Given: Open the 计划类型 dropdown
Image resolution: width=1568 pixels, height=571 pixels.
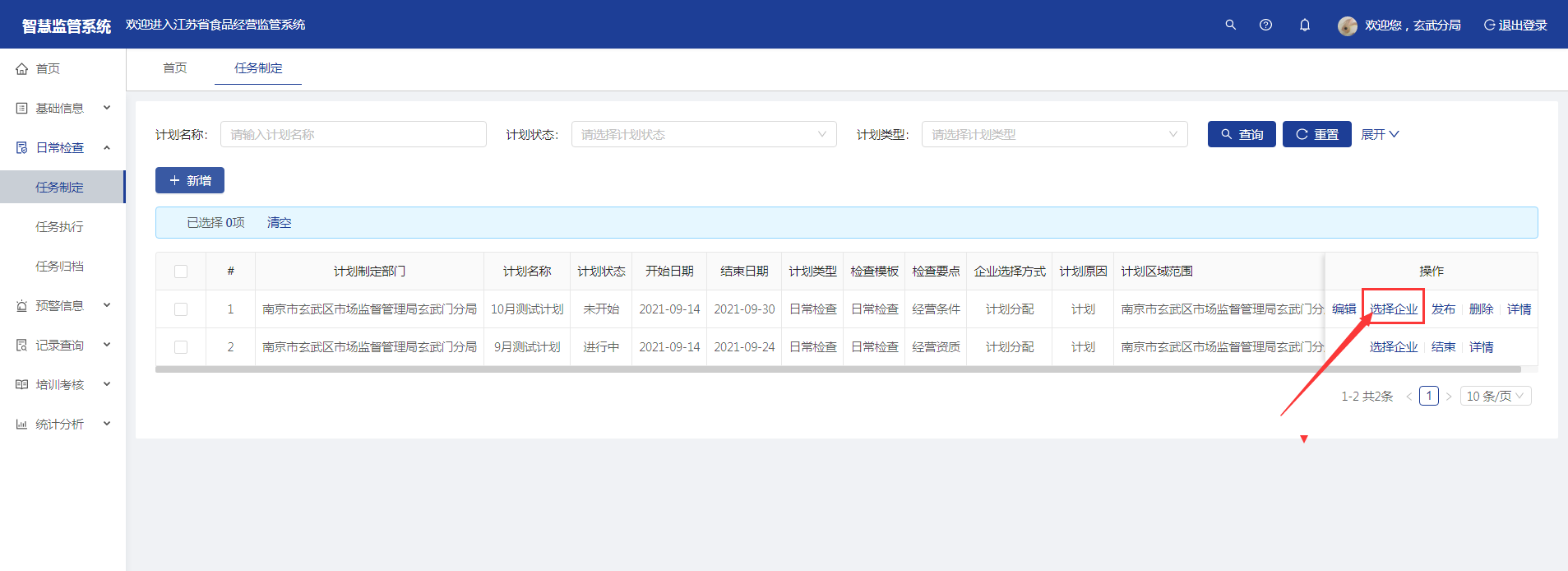Looking at the screenshot, I should pyautogui.click(x=1053, y=134).
